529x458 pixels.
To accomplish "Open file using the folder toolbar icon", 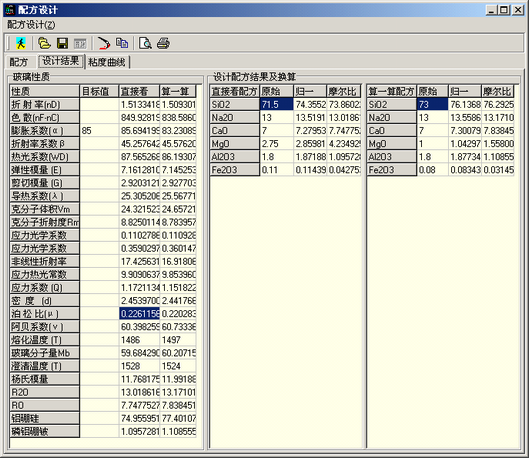I will [x=44, y=43].
